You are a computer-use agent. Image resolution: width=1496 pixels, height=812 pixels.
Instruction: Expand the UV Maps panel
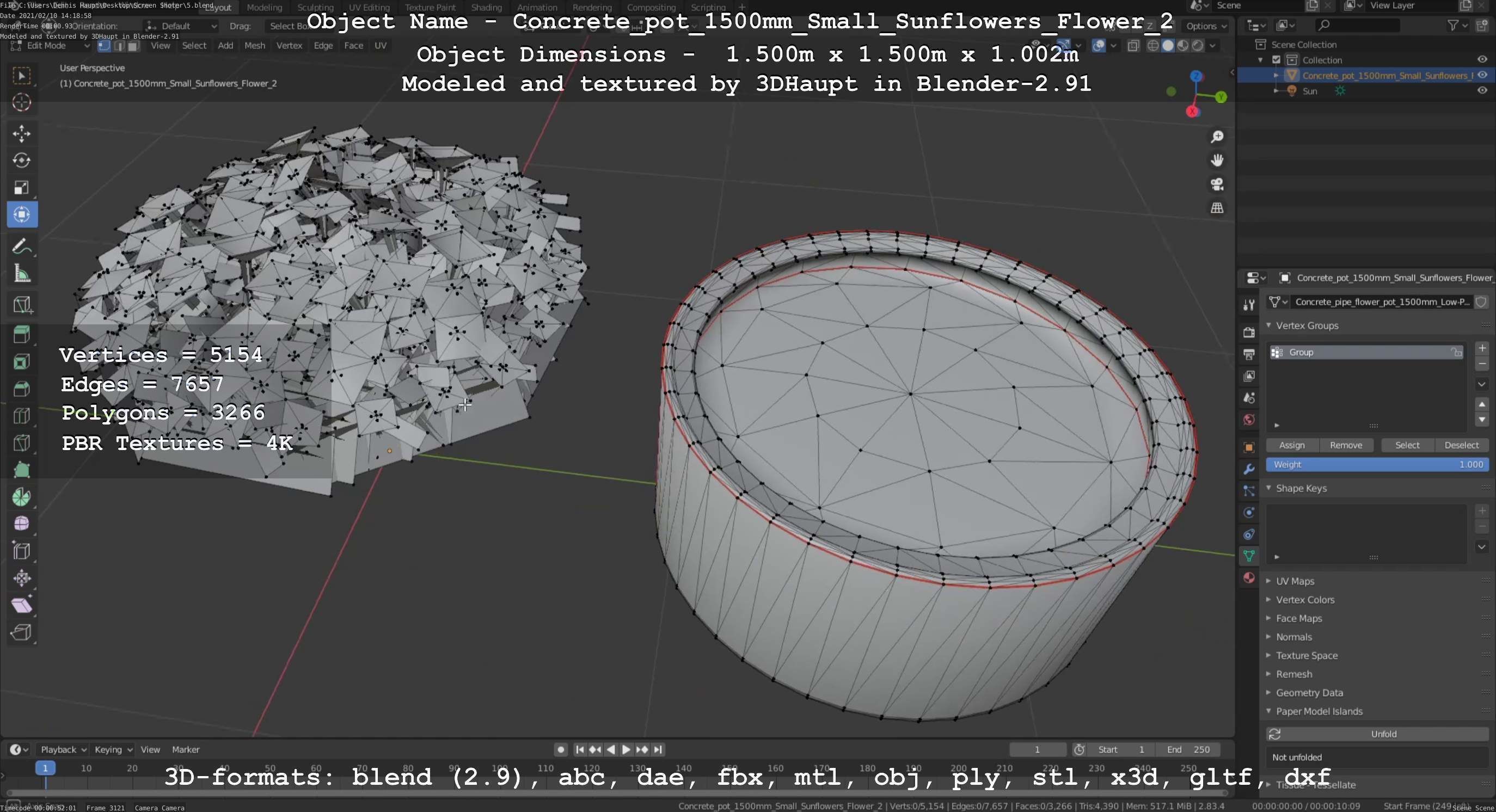tap(1269, 581)
